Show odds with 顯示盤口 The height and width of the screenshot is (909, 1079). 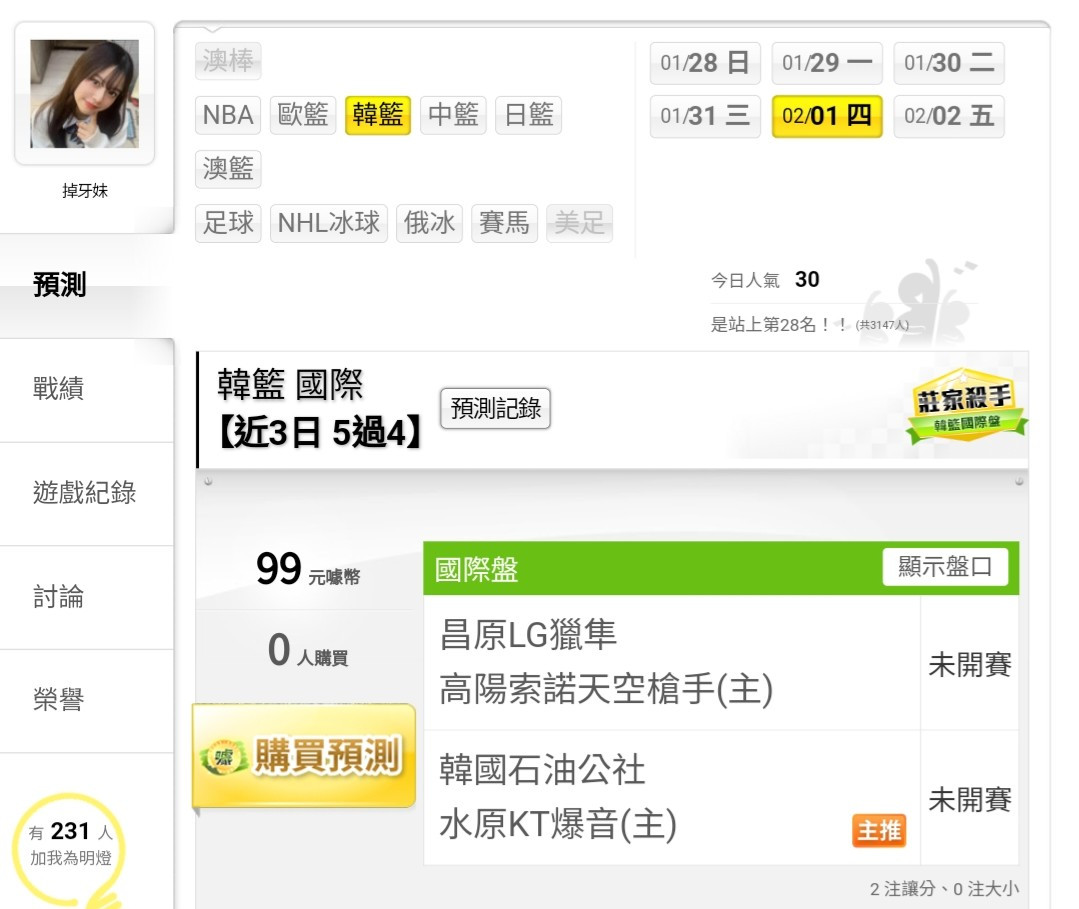point(945,567)
